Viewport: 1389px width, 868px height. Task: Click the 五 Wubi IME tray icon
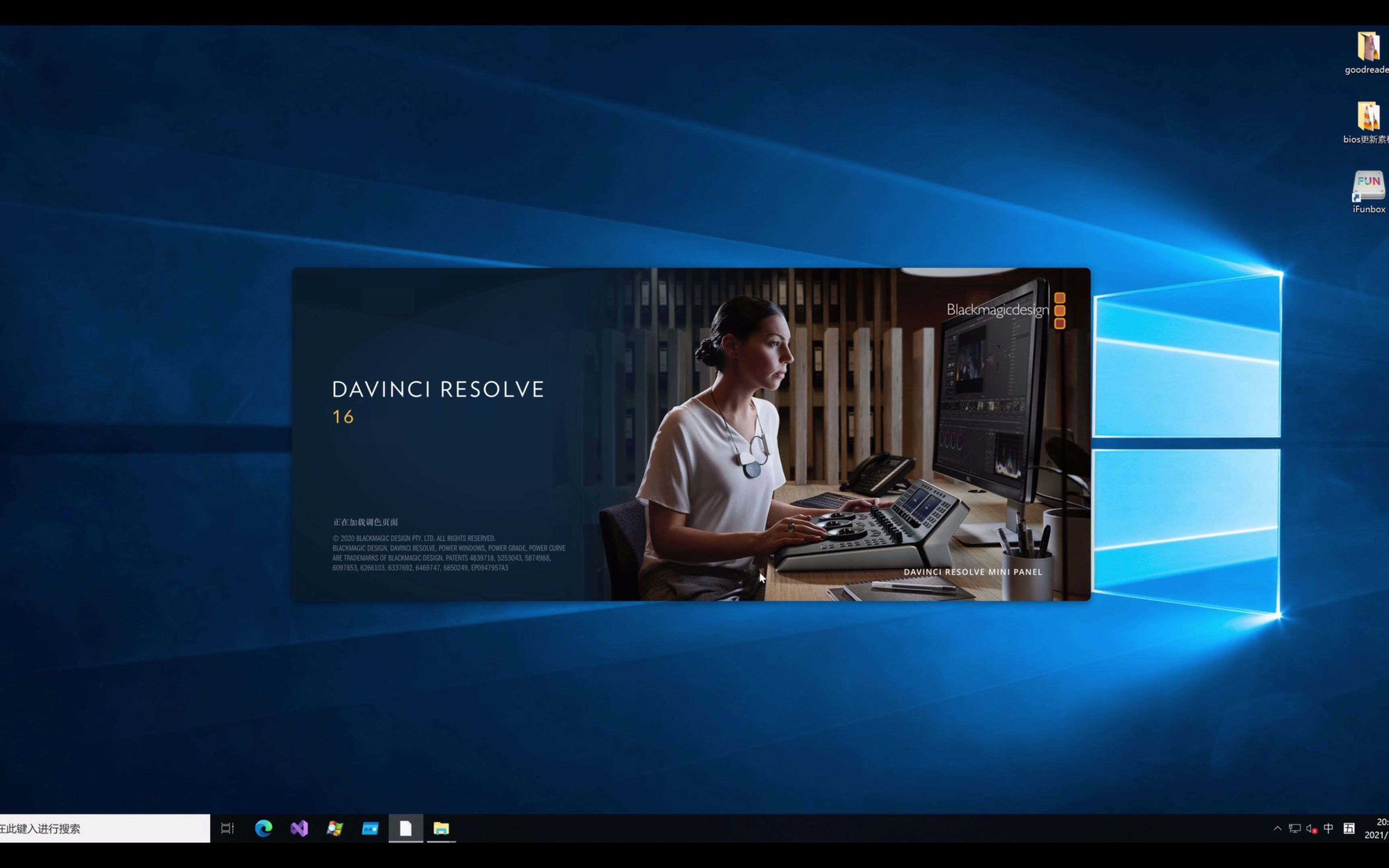pos(1349,828)
